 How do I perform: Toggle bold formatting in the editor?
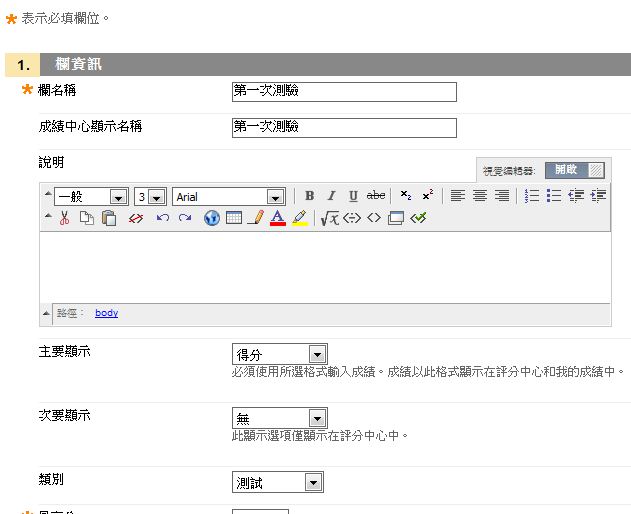click(x=310, y=196)
